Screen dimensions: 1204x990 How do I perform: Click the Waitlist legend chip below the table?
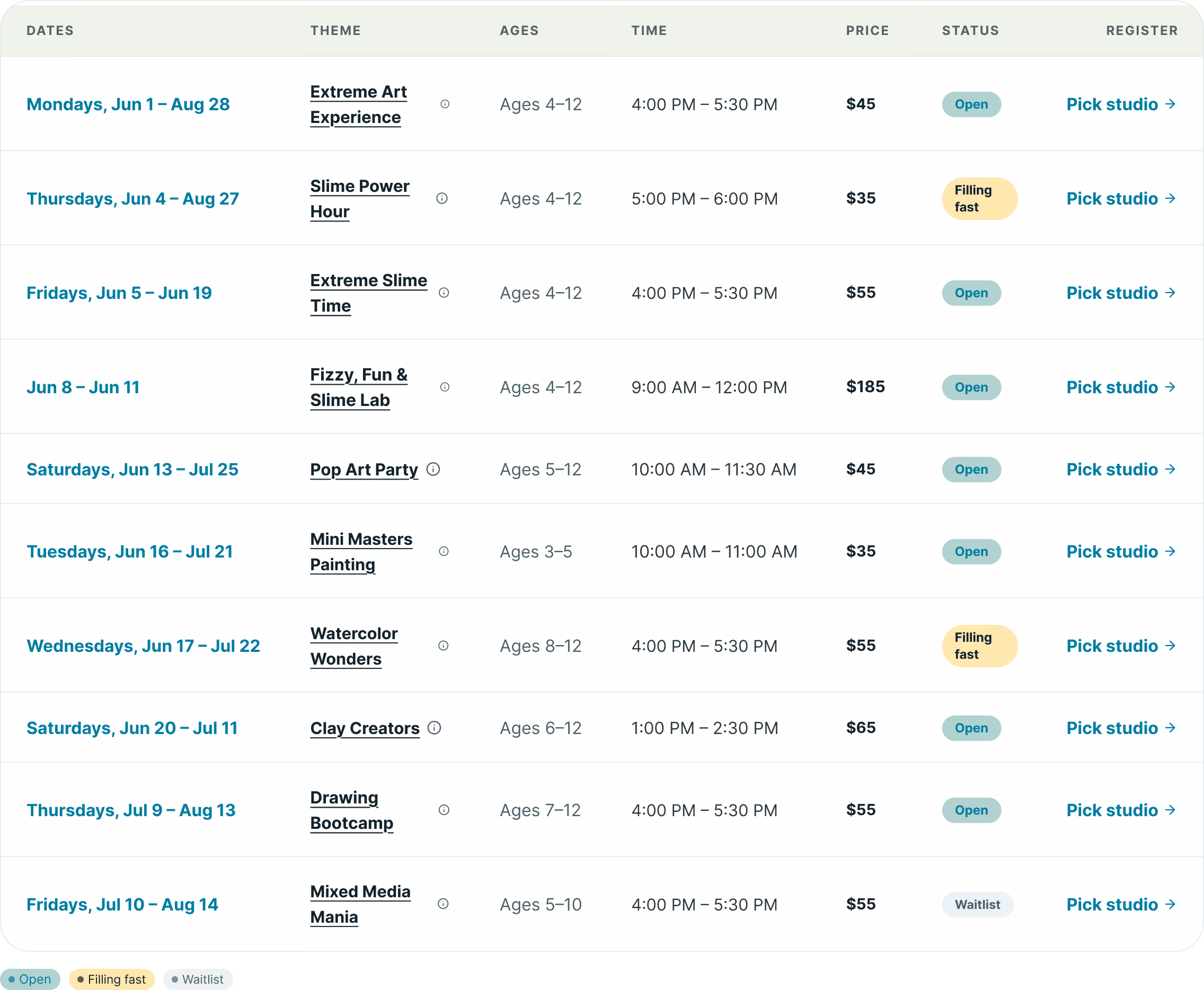point(198,979)
